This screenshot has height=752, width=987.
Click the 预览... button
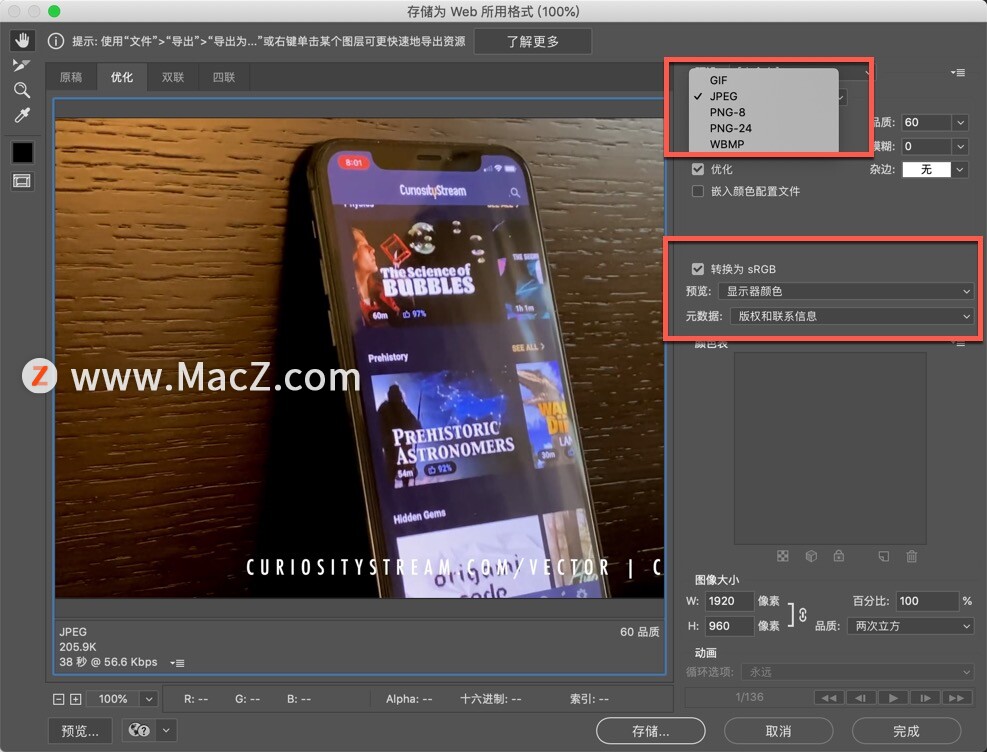[80, 731]
